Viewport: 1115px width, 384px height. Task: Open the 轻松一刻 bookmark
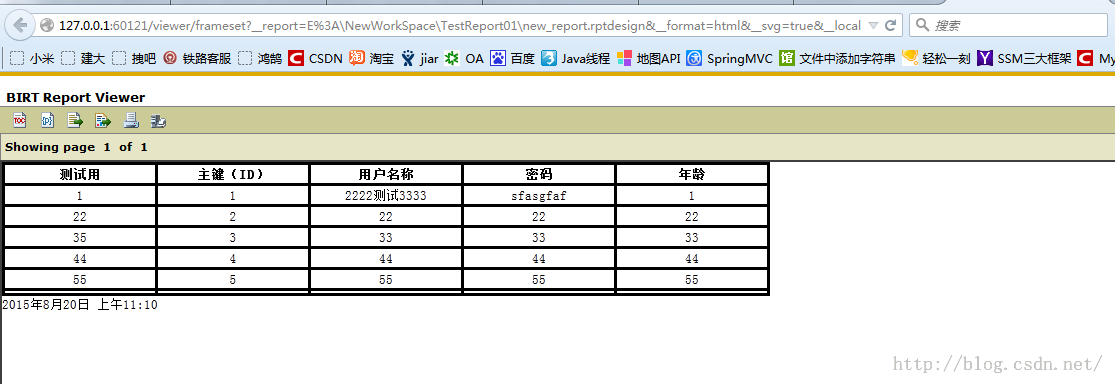click(x=937, y=58)
